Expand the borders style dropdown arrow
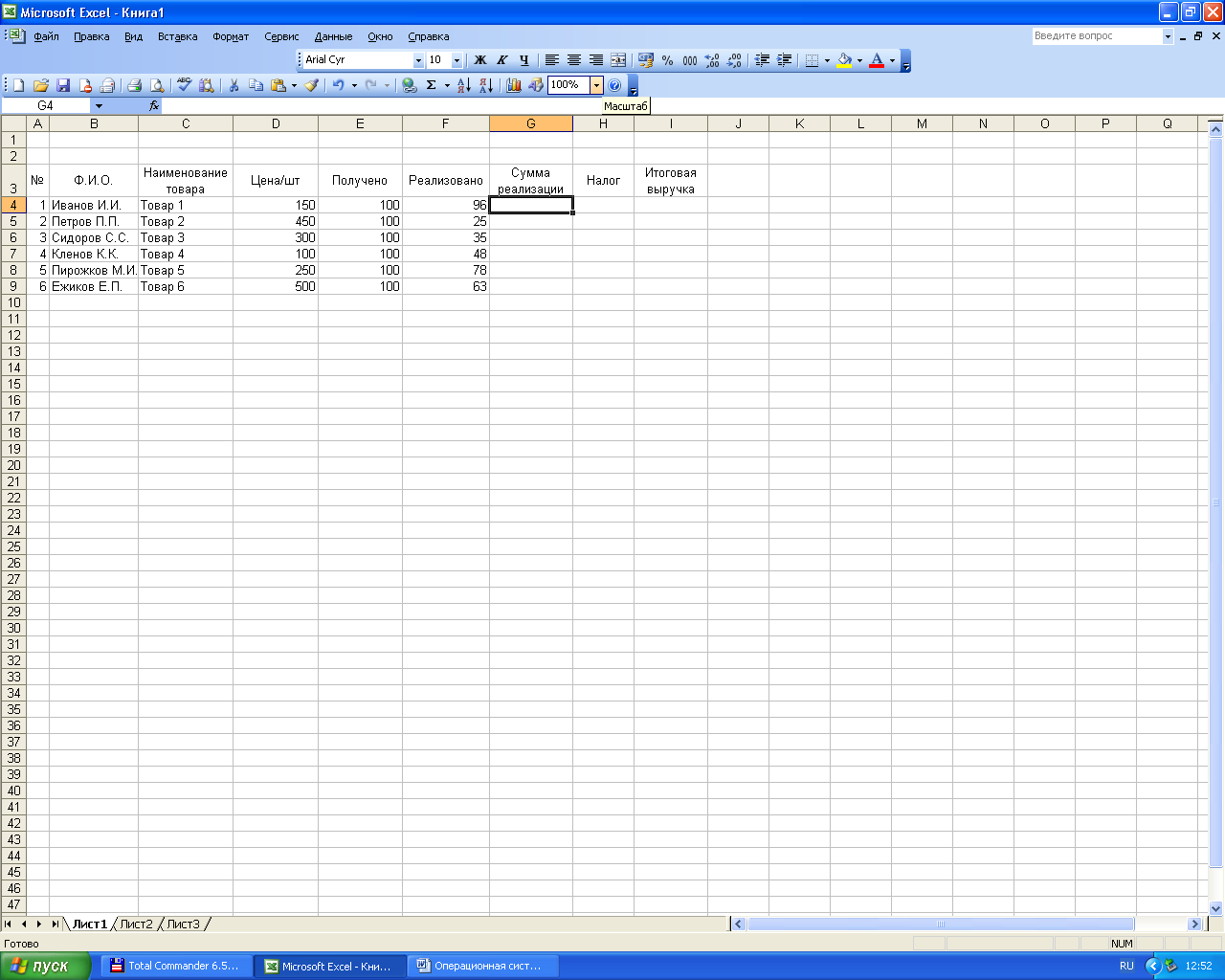 (827, 60)
